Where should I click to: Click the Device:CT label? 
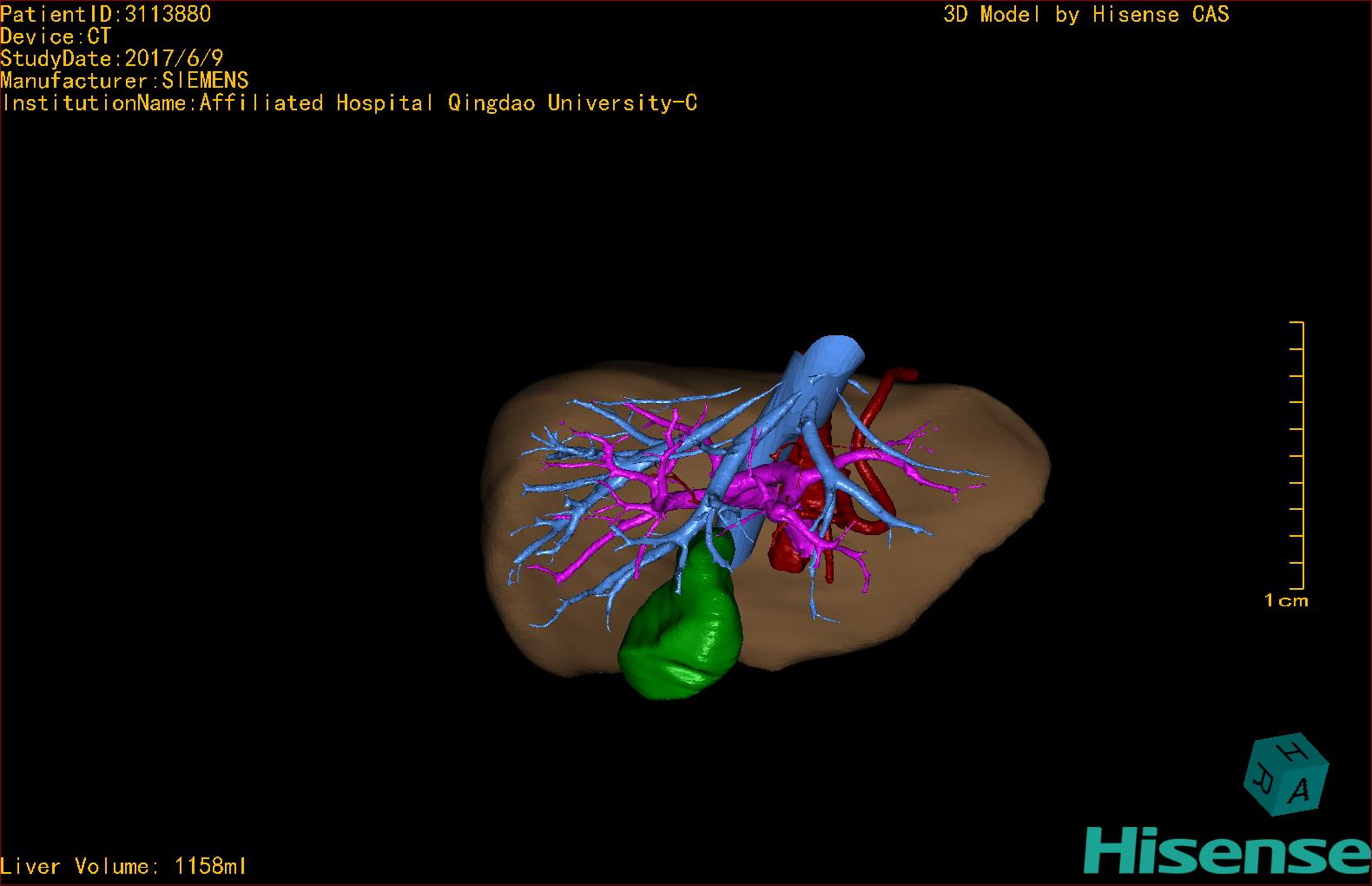click(56, 36)
